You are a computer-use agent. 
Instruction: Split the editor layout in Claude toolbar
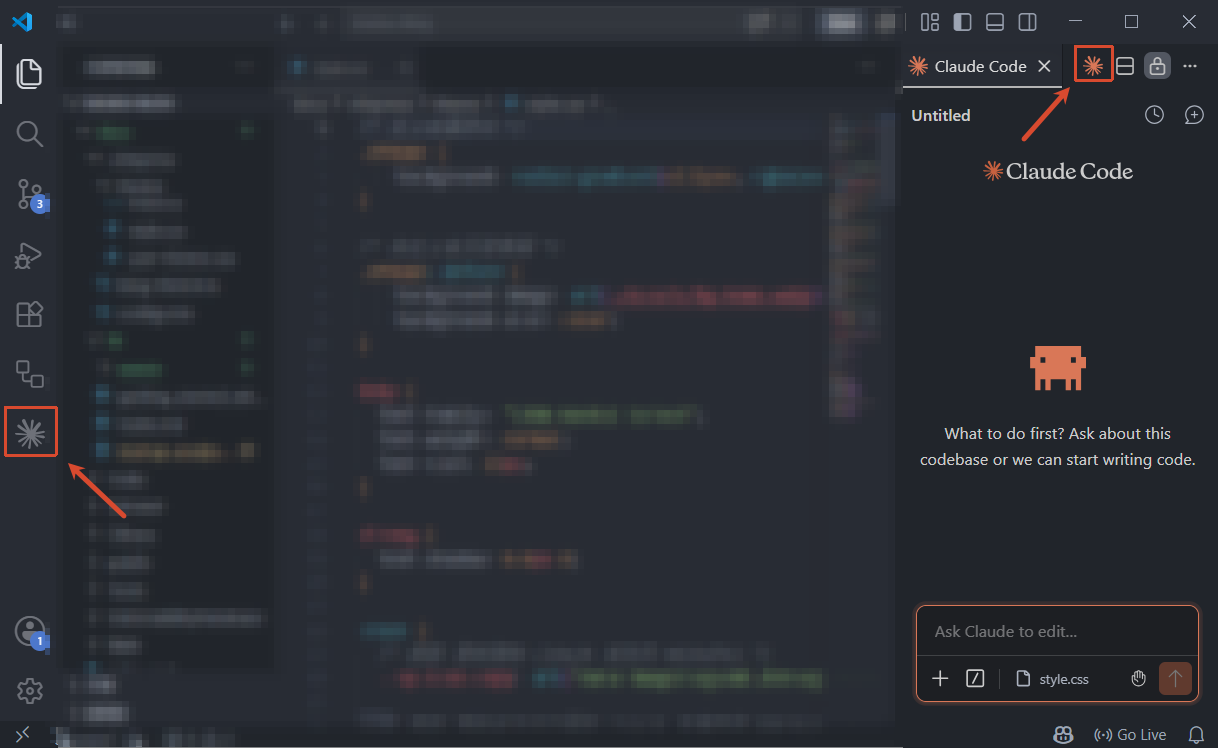click(1125, 66)
